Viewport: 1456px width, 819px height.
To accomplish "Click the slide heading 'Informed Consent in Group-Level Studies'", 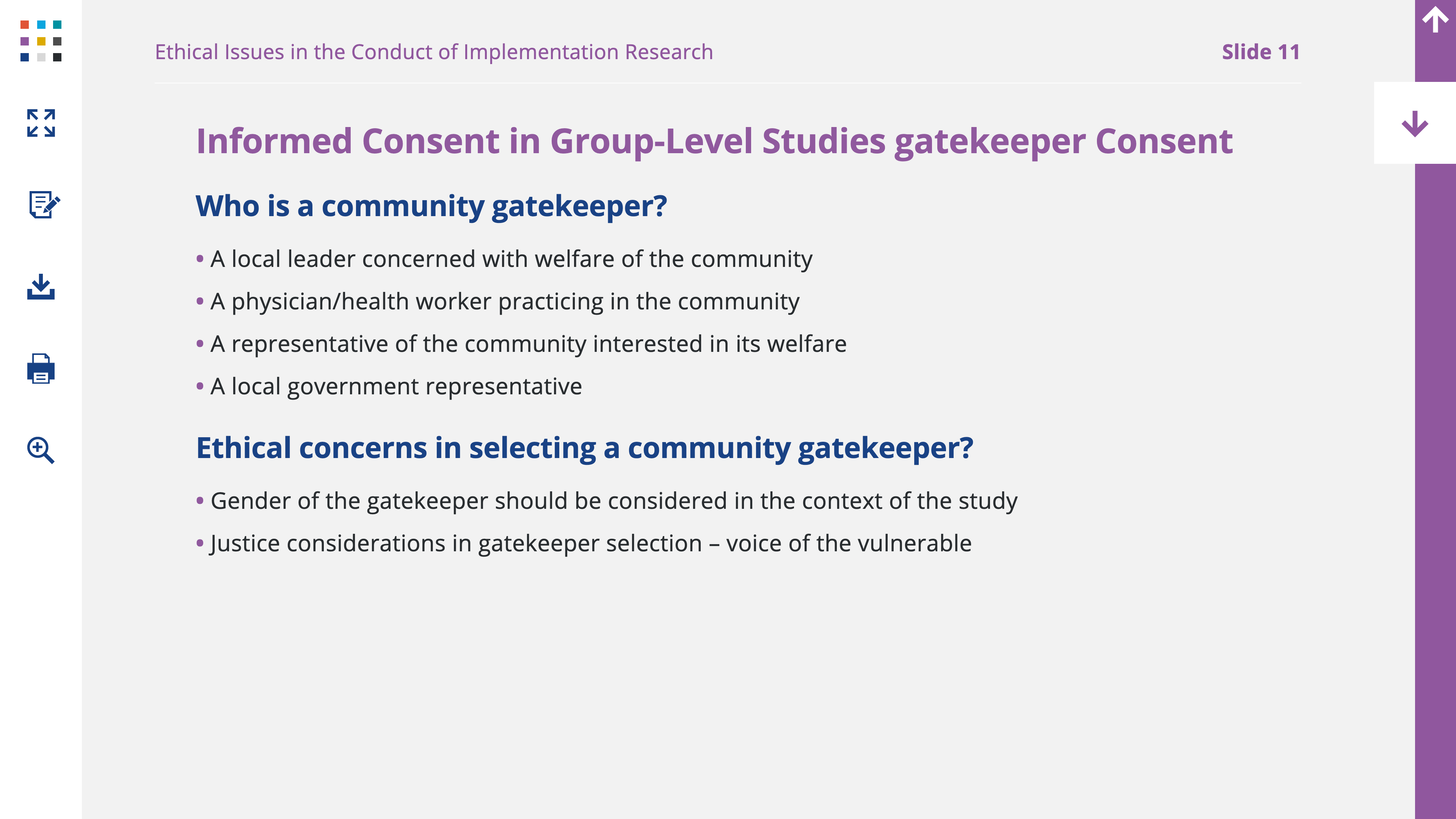I will [x=540, y=141].
